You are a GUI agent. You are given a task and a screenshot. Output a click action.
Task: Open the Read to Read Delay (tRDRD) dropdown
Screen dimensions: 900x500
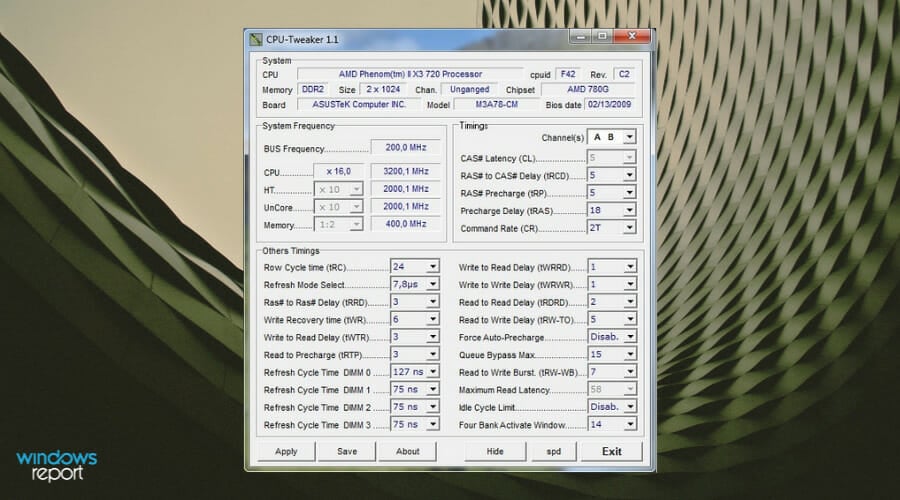(612, 302)
